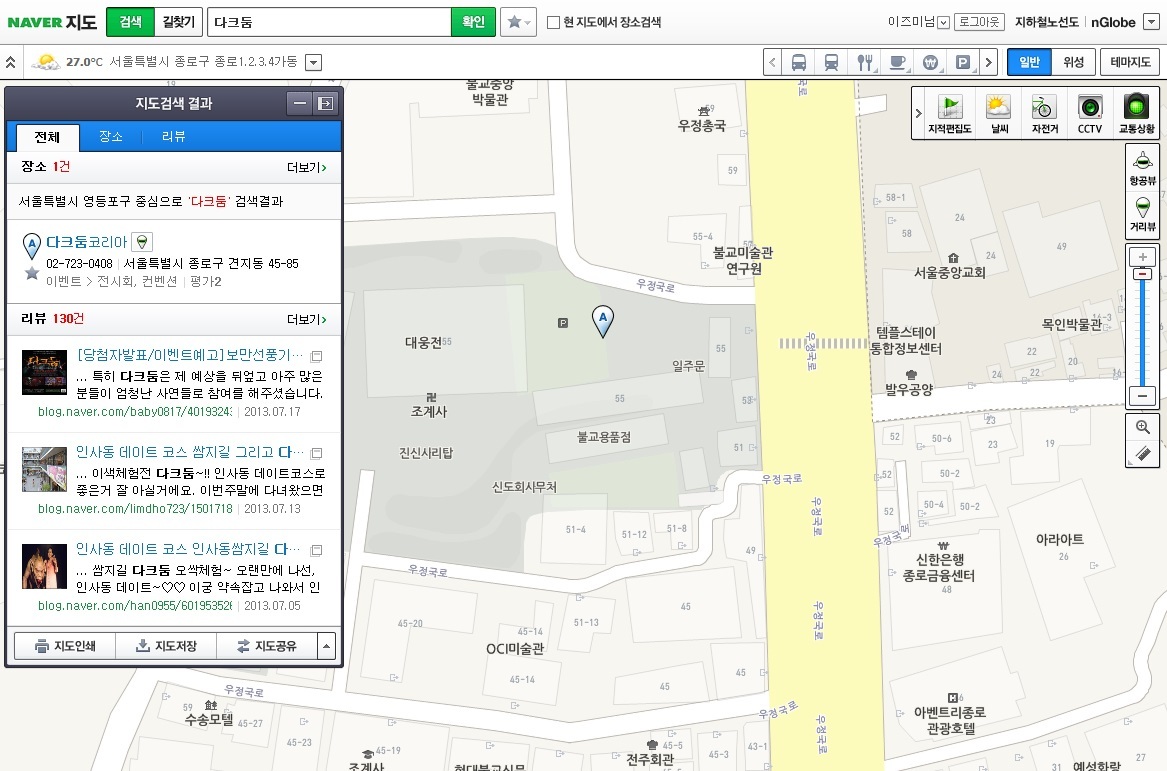Show restaurants with fork-and-knife icon
The image size is (1167, 771).
point(864,63)
